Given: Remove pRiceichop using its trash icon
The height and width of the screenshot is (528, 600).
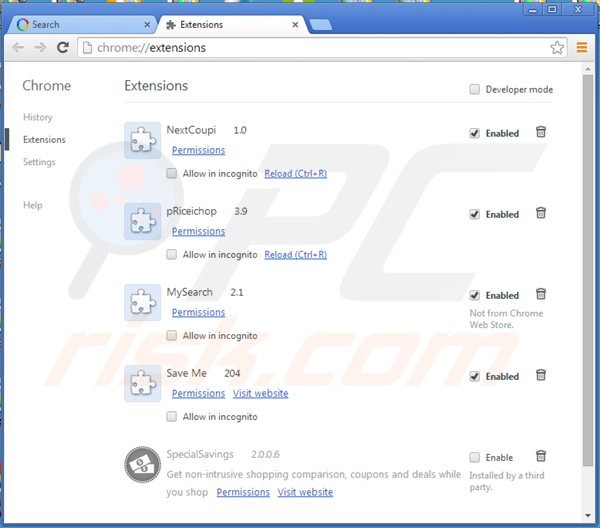Looking at the screenshot, I should (541, 213).
